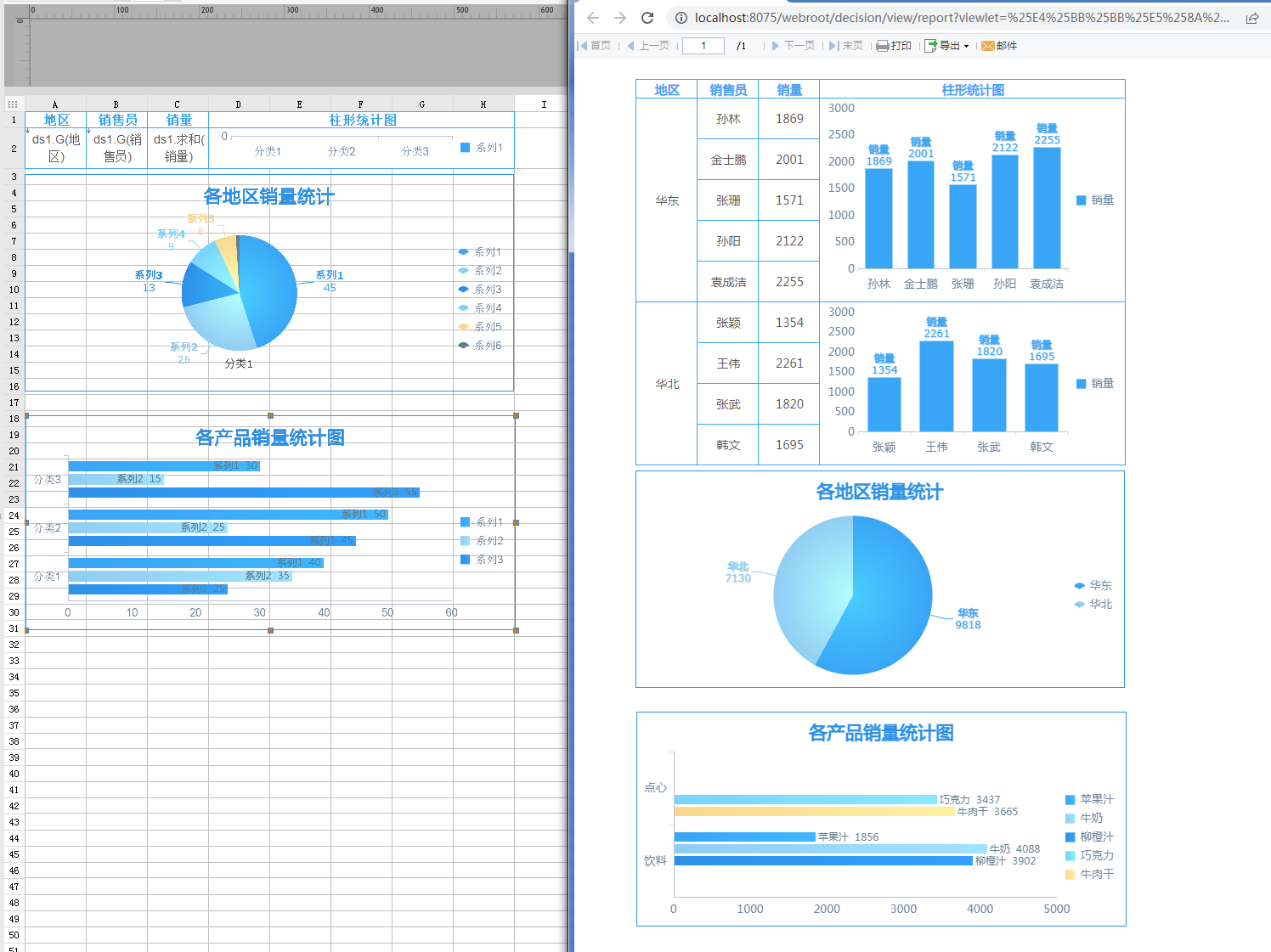Image resolution: width=1271 pixels, height=952 pixels.
Task: Click 系列6 legend in designer pie chart
Action: pos(480,346)
